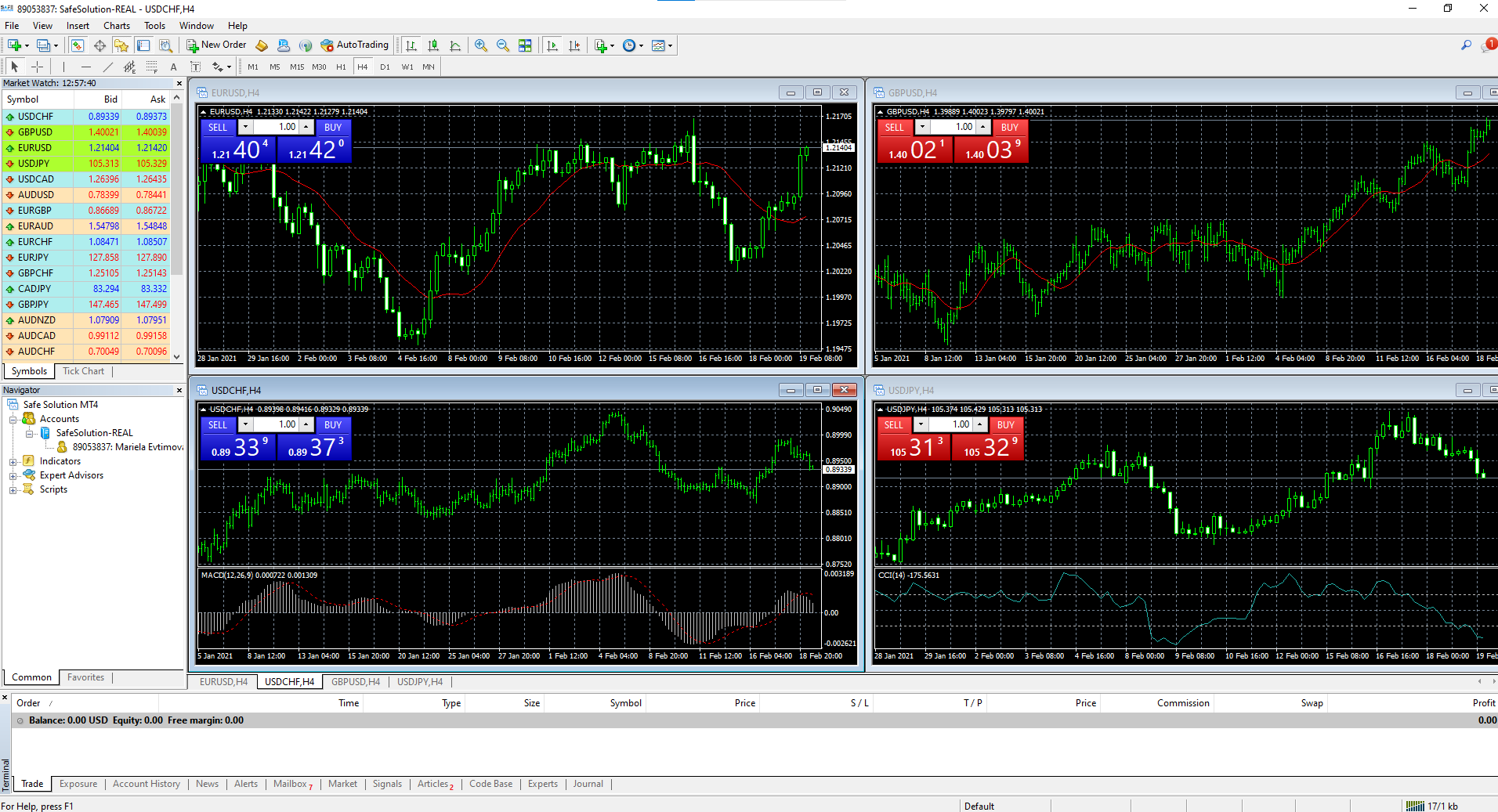The width and height of the screenshot is (1498, 812).
Task: Open the chart Templates icon
Action: click(x=658, y=45)
